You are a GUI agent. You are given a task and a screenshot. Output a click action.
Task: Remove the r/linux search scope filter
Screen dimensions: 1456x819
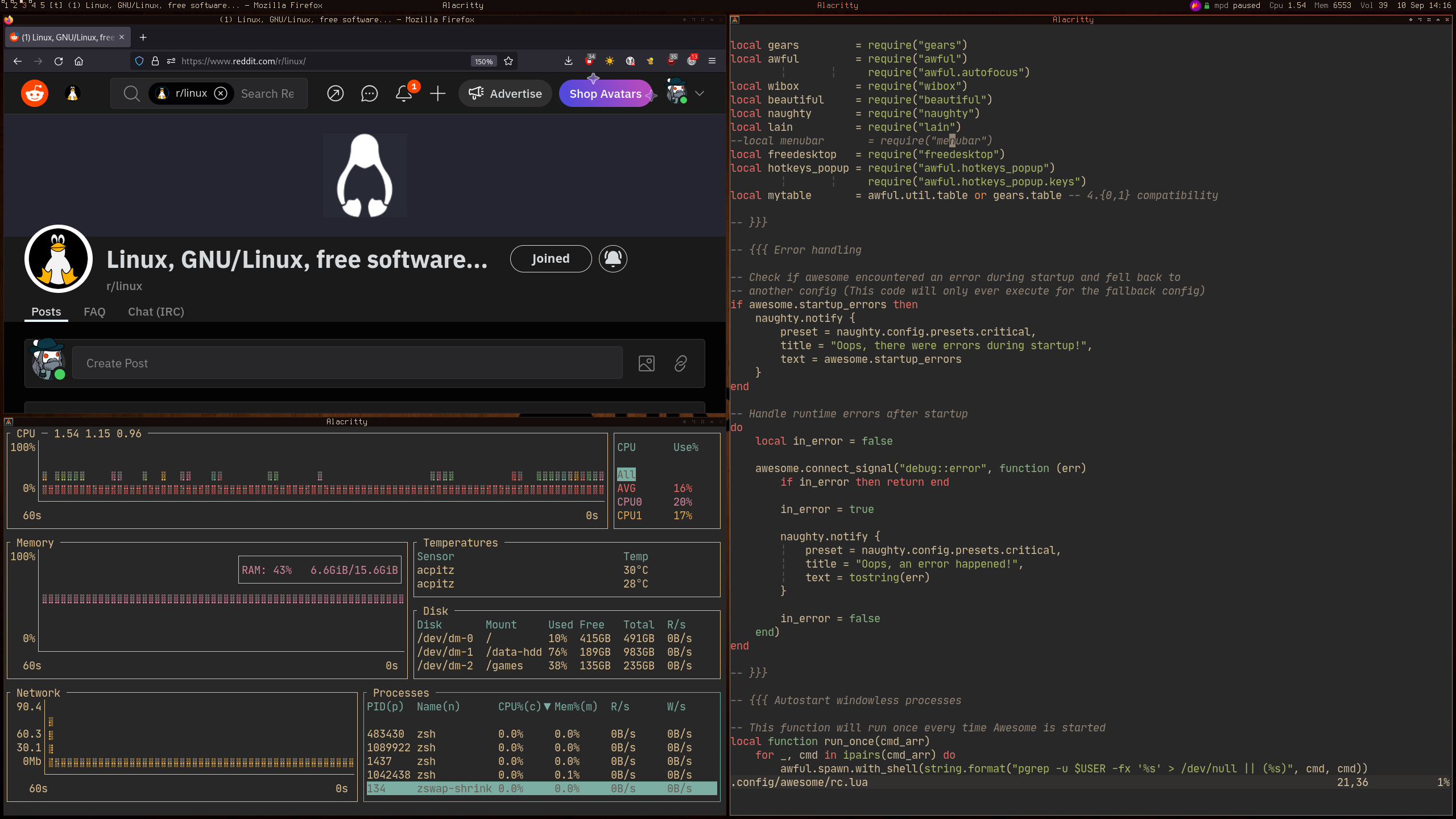[x=221, y=93]
